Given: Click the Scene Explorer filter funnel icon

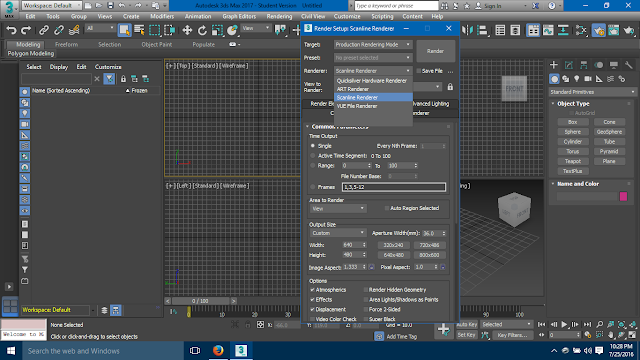Looking at the screenshot, I should pos(109,79).
